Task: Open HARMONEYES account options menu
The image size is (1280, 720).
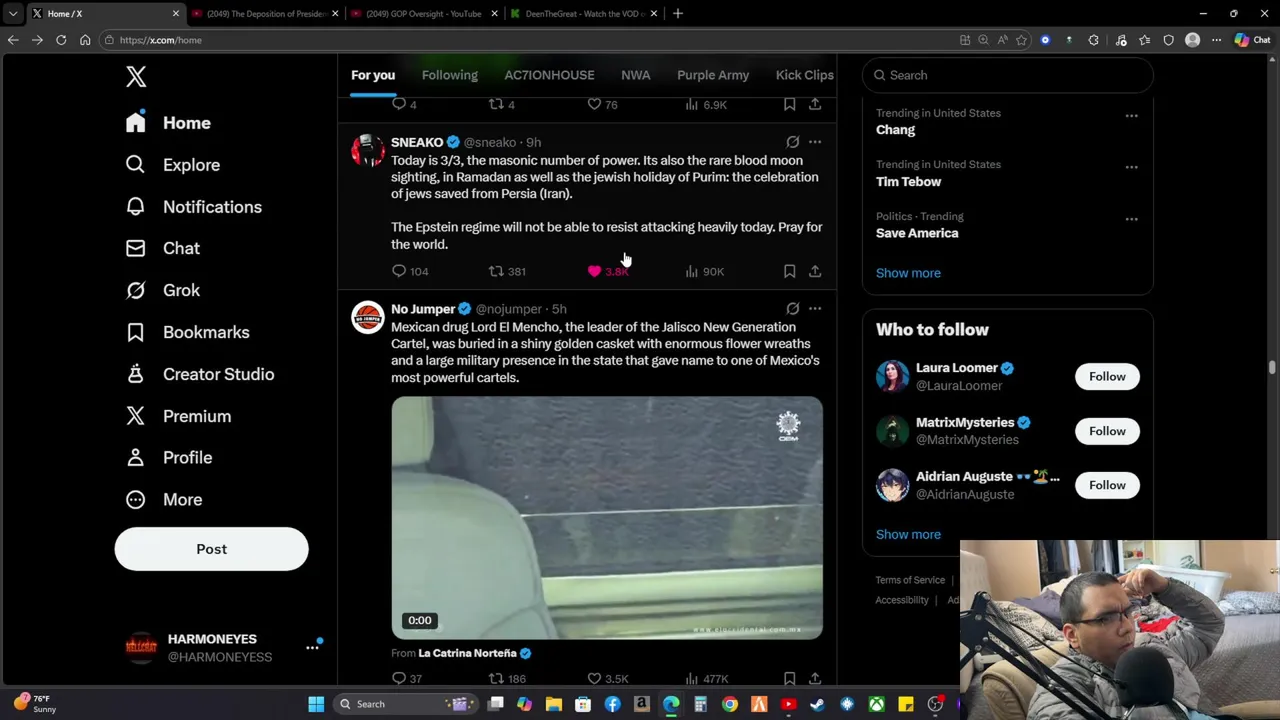Action: 312,647
